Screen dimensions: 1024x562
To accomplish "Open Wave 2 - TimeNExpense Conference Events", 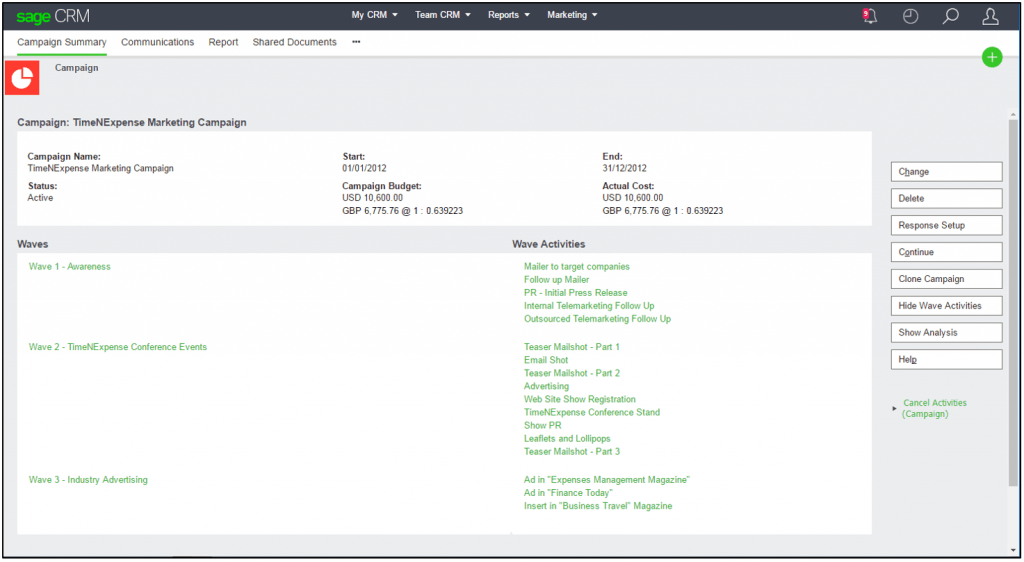I will point(118,347).
